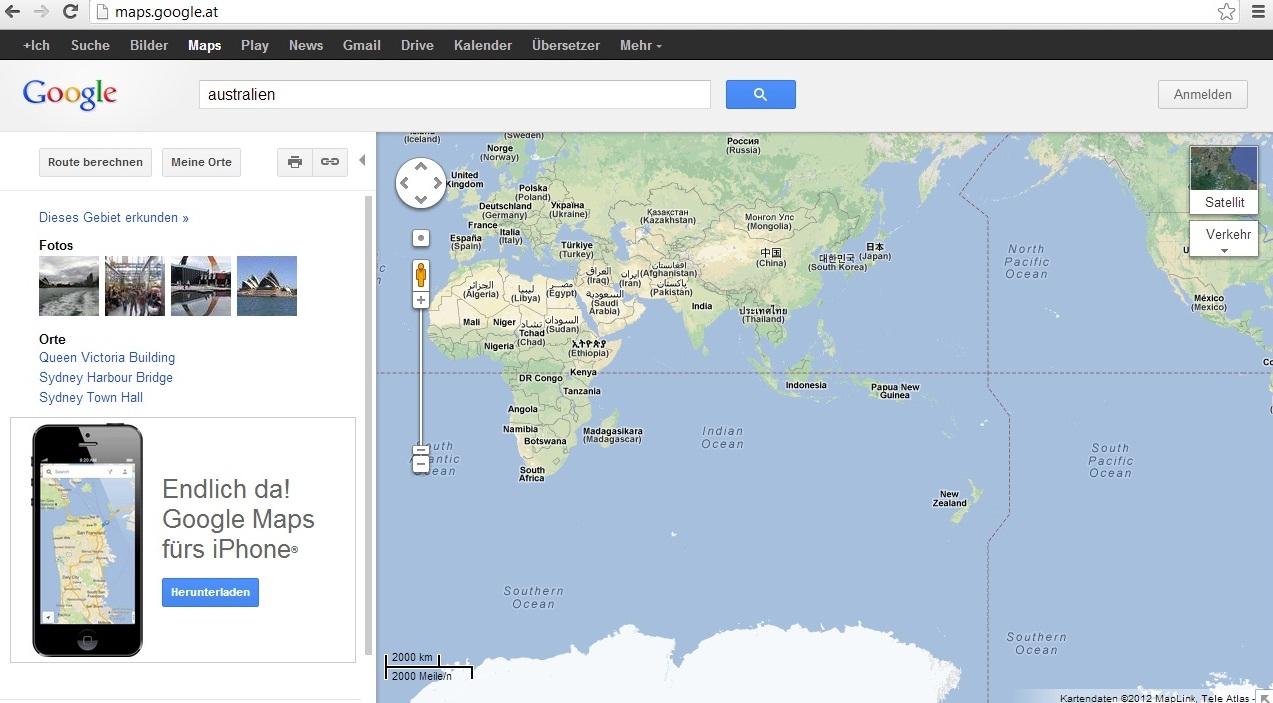1273x703 pixels.
Task: Open Drive in the top bar
Action: point(417,45)
